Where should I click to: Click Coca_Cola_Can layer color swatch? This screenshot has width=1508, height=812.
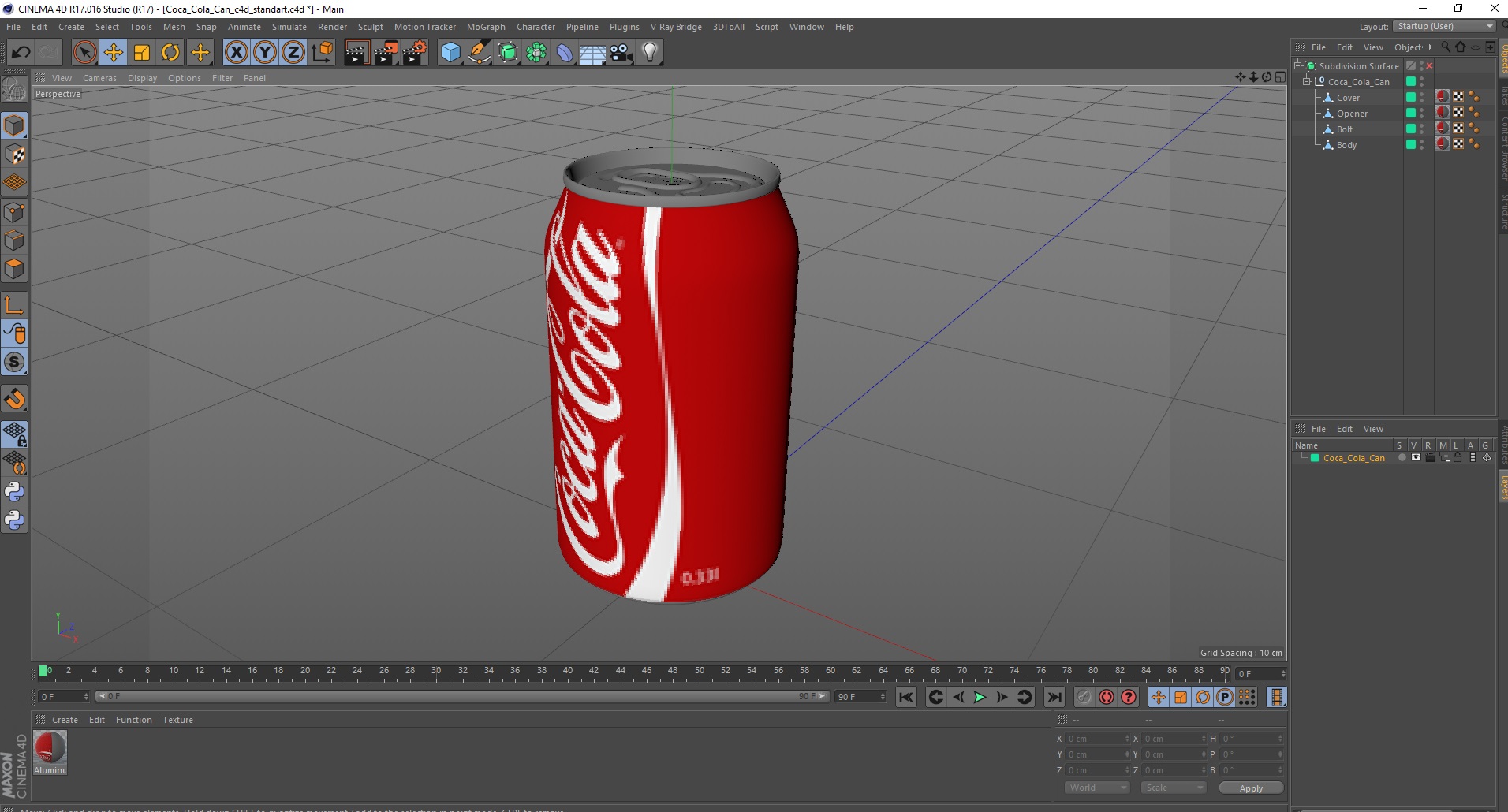(1315, 458)
